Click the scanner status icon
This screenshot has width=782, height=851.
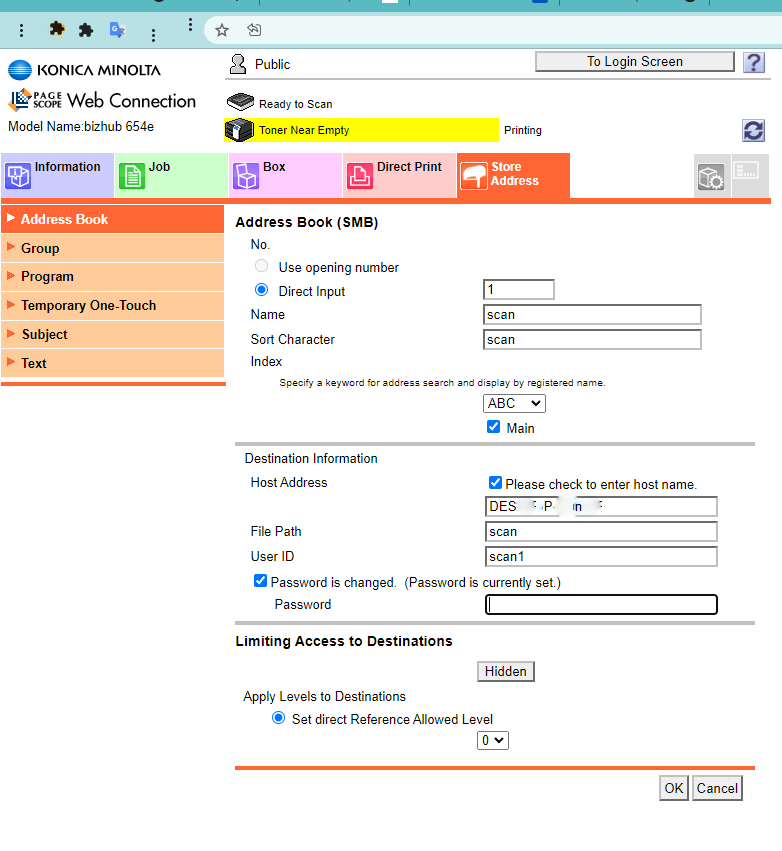(x=240, y=101)
